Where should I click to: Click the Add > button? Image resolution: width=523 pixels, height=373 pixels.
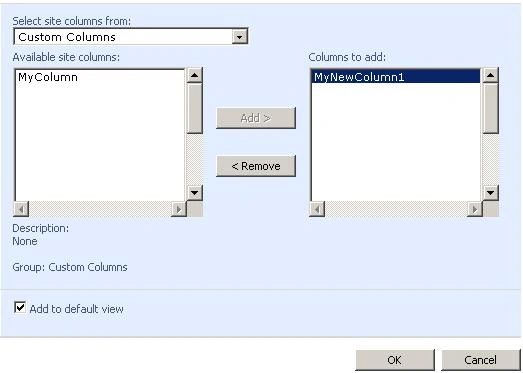pos(256,118)
